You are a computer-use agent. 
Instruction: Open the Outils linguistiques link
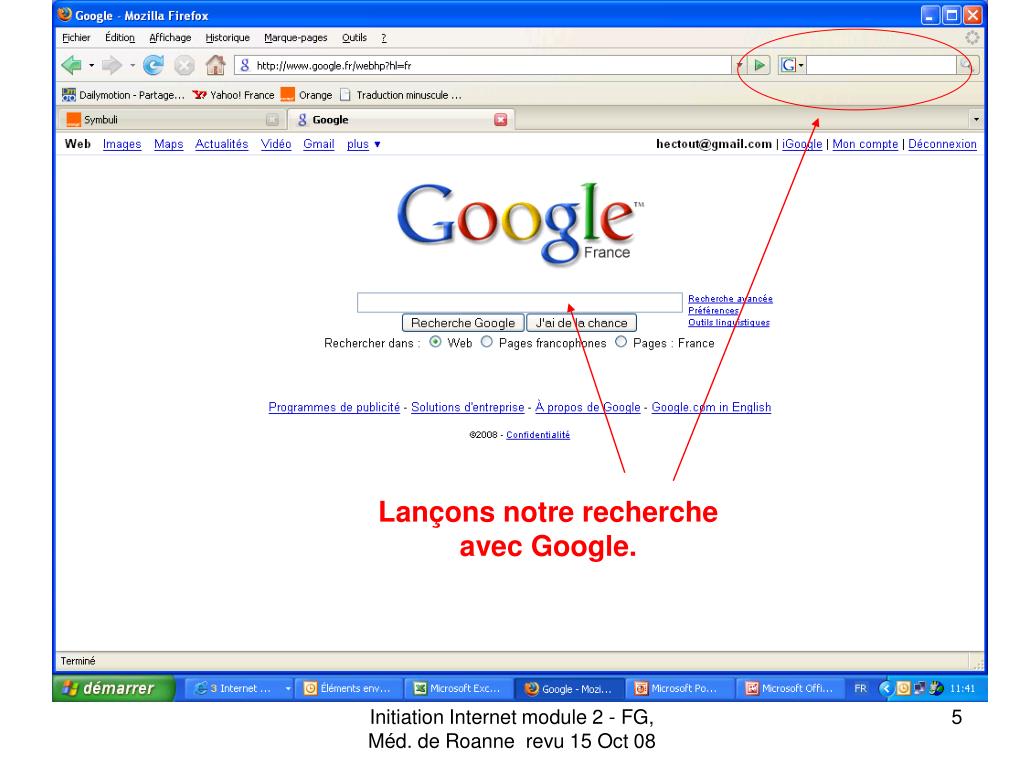pos(729,323)
